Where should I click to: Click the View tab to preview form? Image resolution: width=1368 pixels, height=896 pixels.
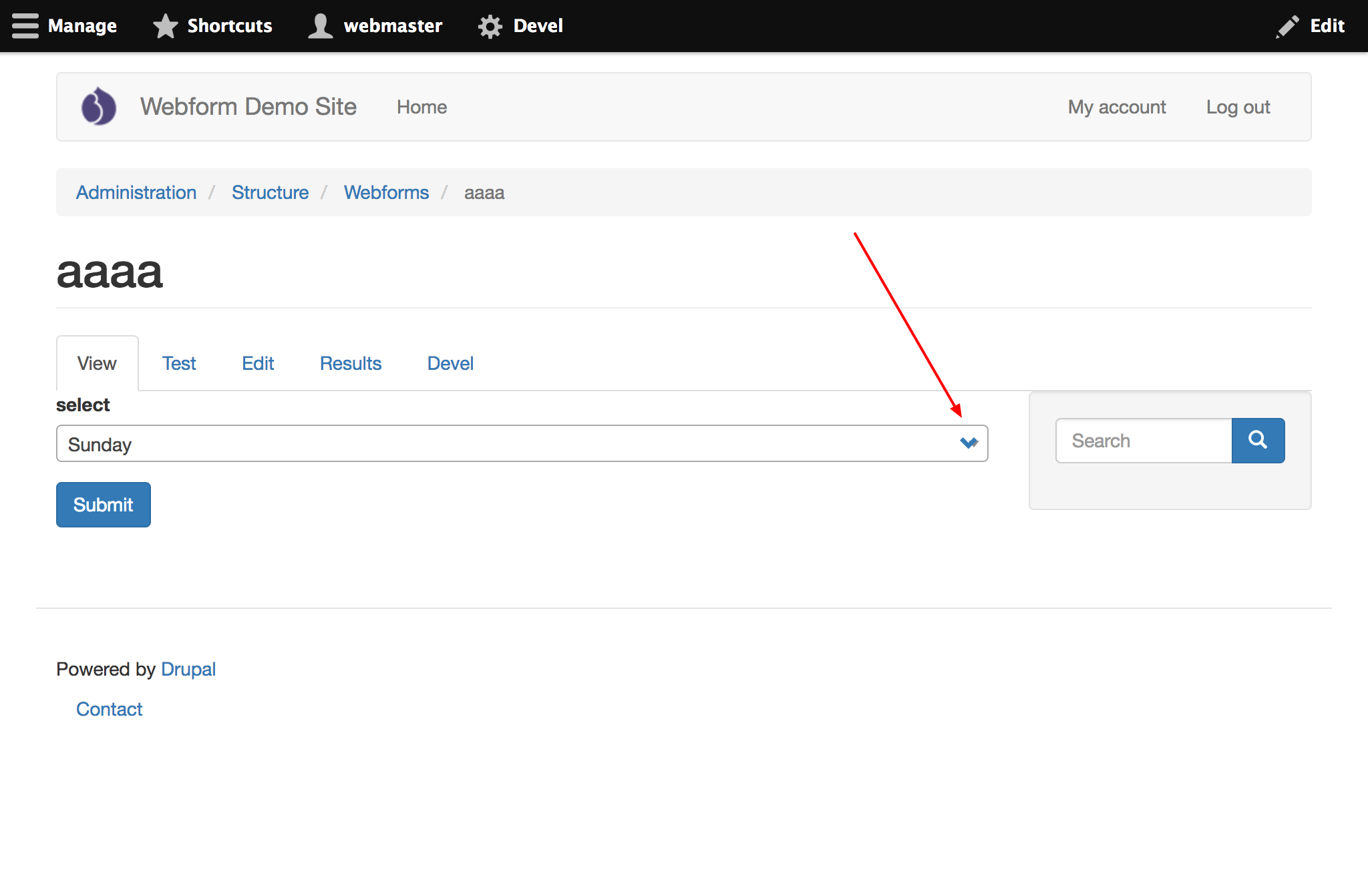[x=97, y=363]
